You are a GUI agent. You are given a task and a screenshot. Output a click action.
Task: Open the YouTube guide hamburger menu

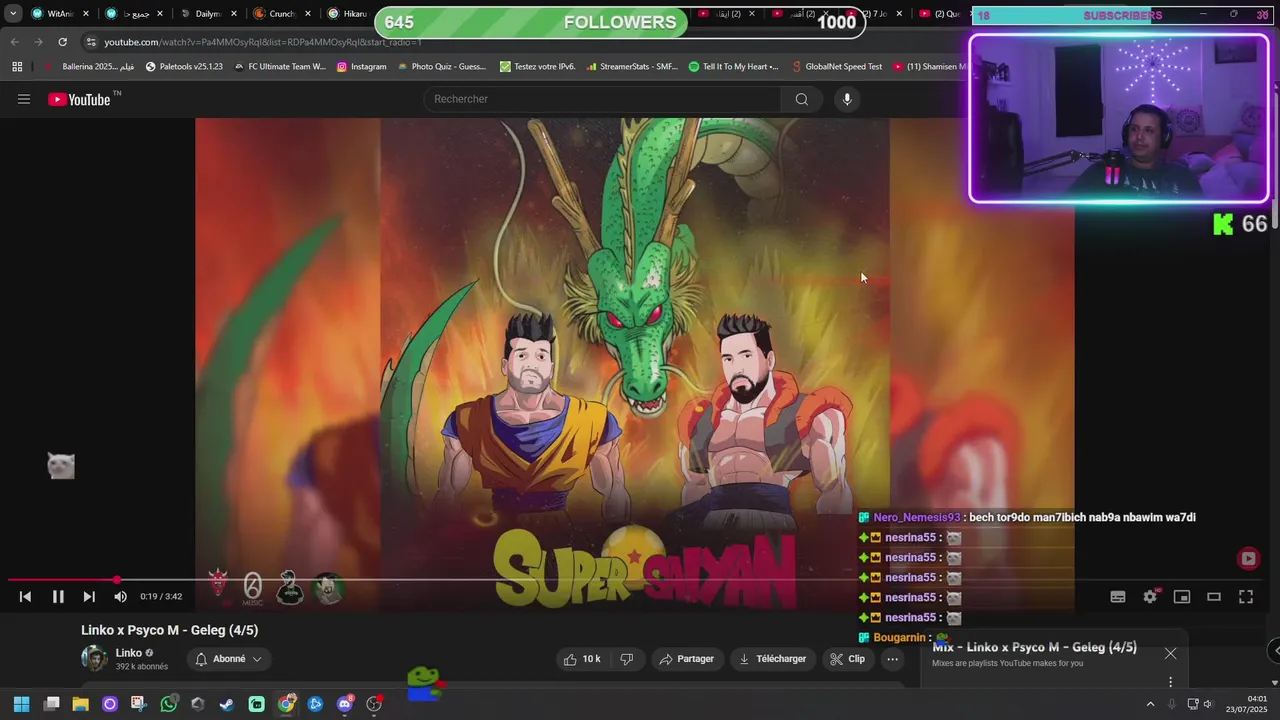click(x=24, y=99)
